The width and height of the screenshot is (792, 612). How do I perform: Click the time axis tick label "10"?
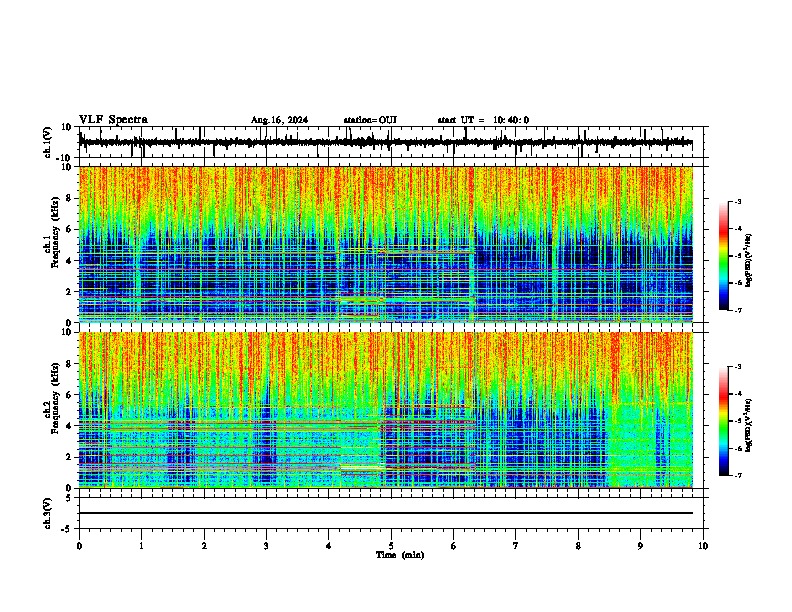703,546
